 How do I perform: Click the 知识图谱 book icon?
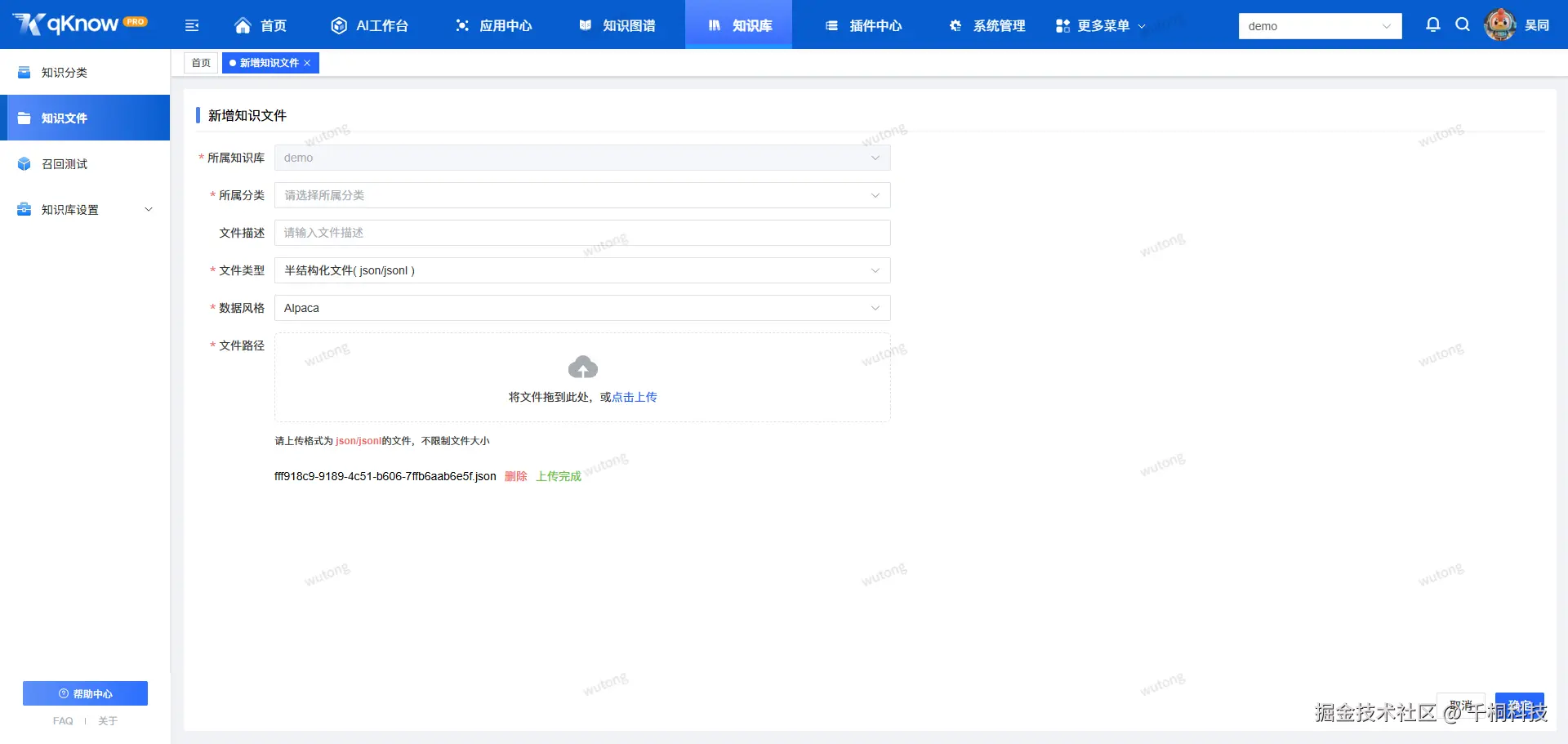(x=586, y=25)
